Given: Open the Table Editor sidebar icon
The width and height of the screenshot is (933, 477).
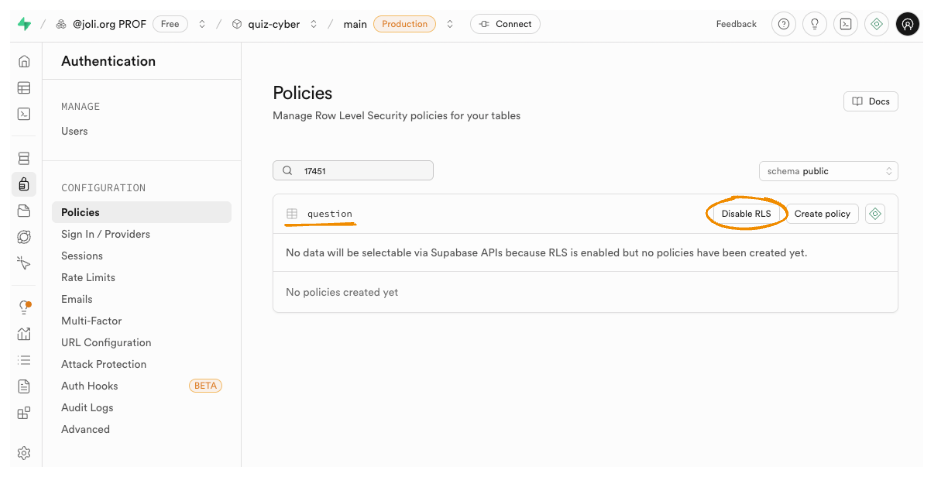Looking at the screenshot, I should coord(24,88).
